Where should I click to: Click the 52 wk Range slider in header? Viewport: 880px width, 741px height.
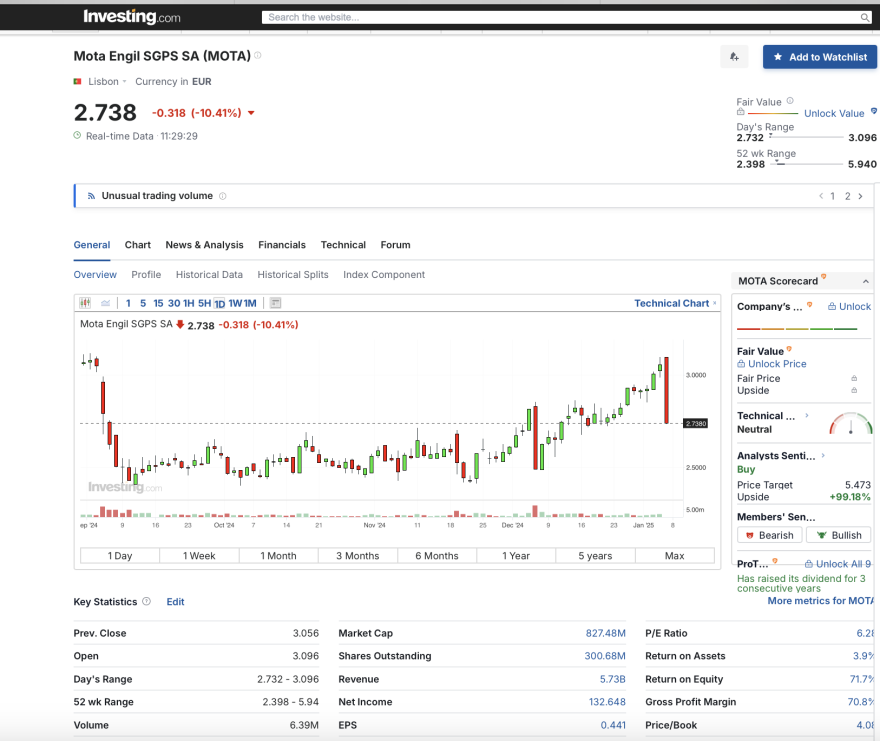806,164
